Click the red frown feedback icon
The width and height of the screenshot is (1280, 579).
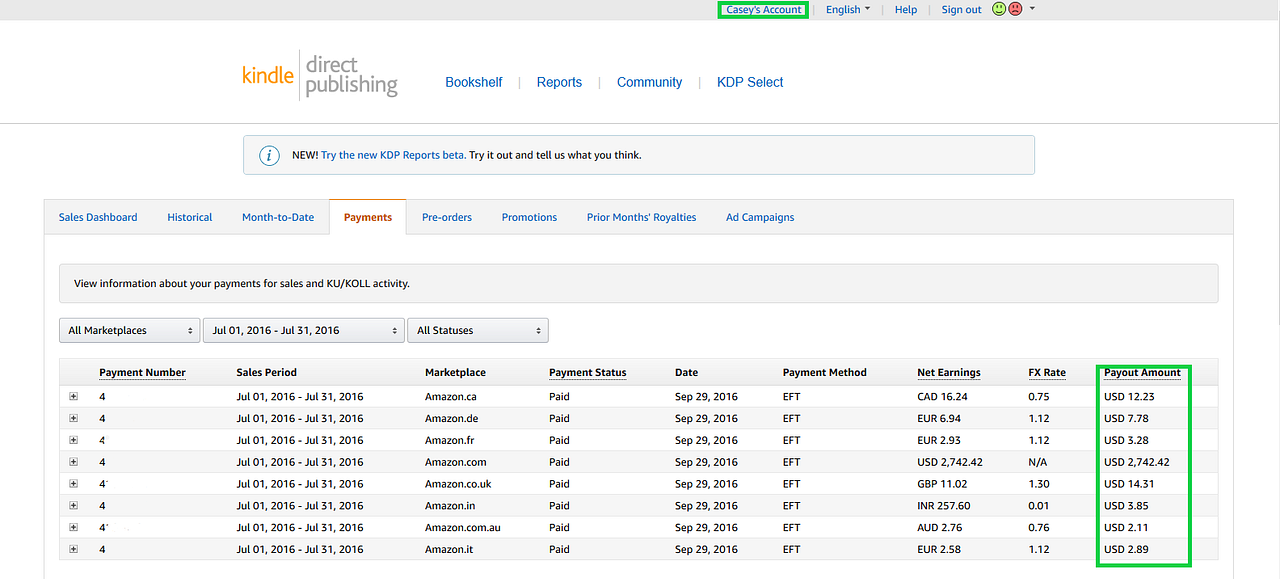click(1015, 9)
